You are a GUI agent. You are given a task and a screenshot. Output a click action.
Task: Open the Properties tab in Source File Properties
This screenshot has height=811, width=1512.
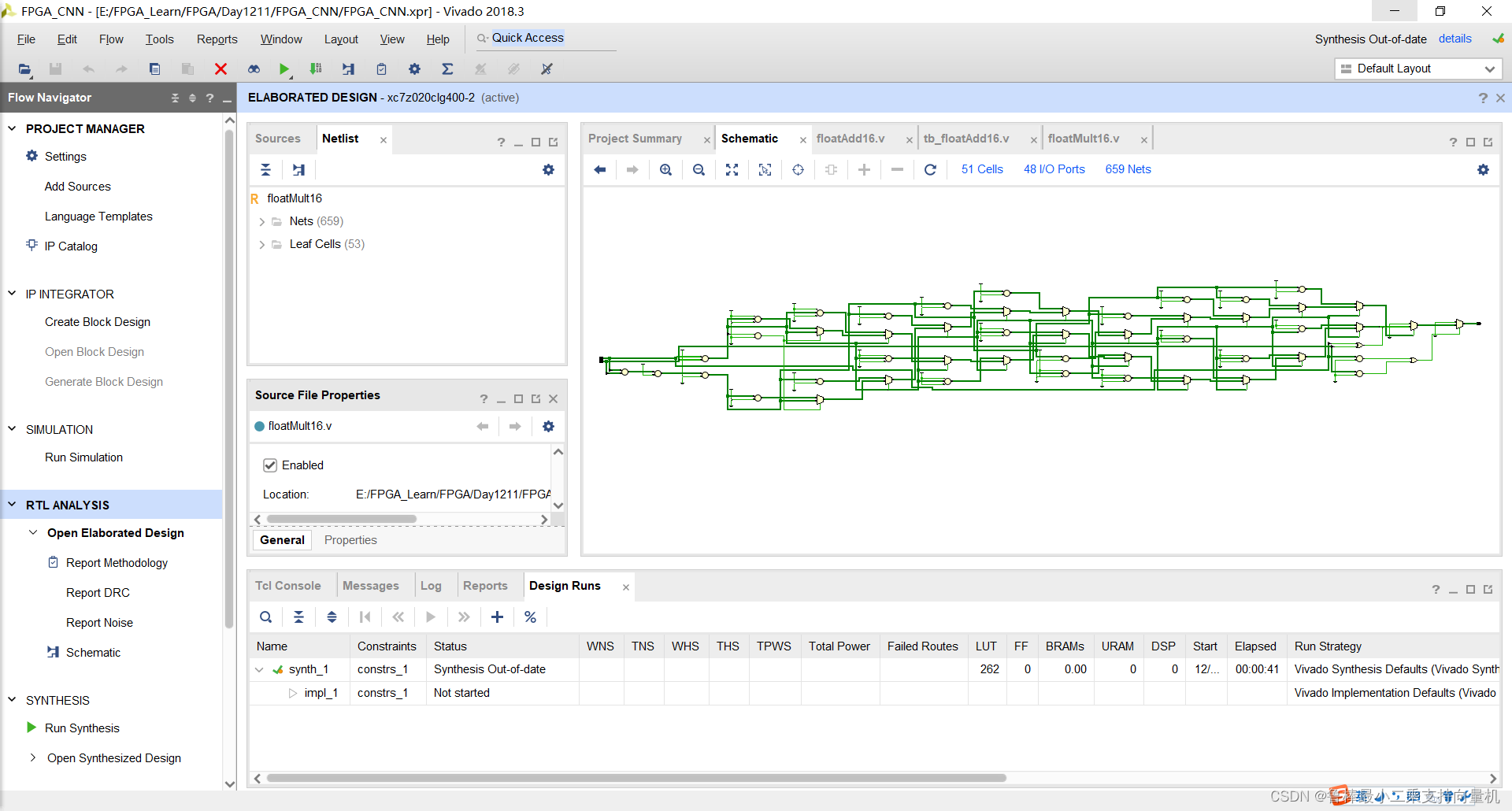[350, 540]
